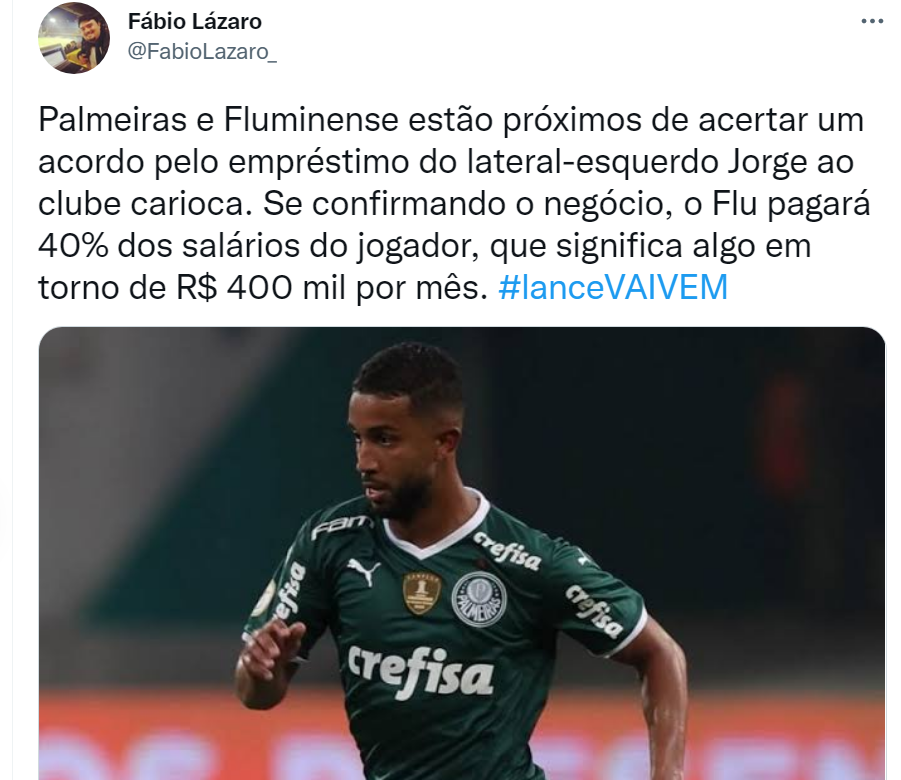Open the @FabioLazaro_ handle link
Viewport: 901px width, 780px height.
coord(202,52)
